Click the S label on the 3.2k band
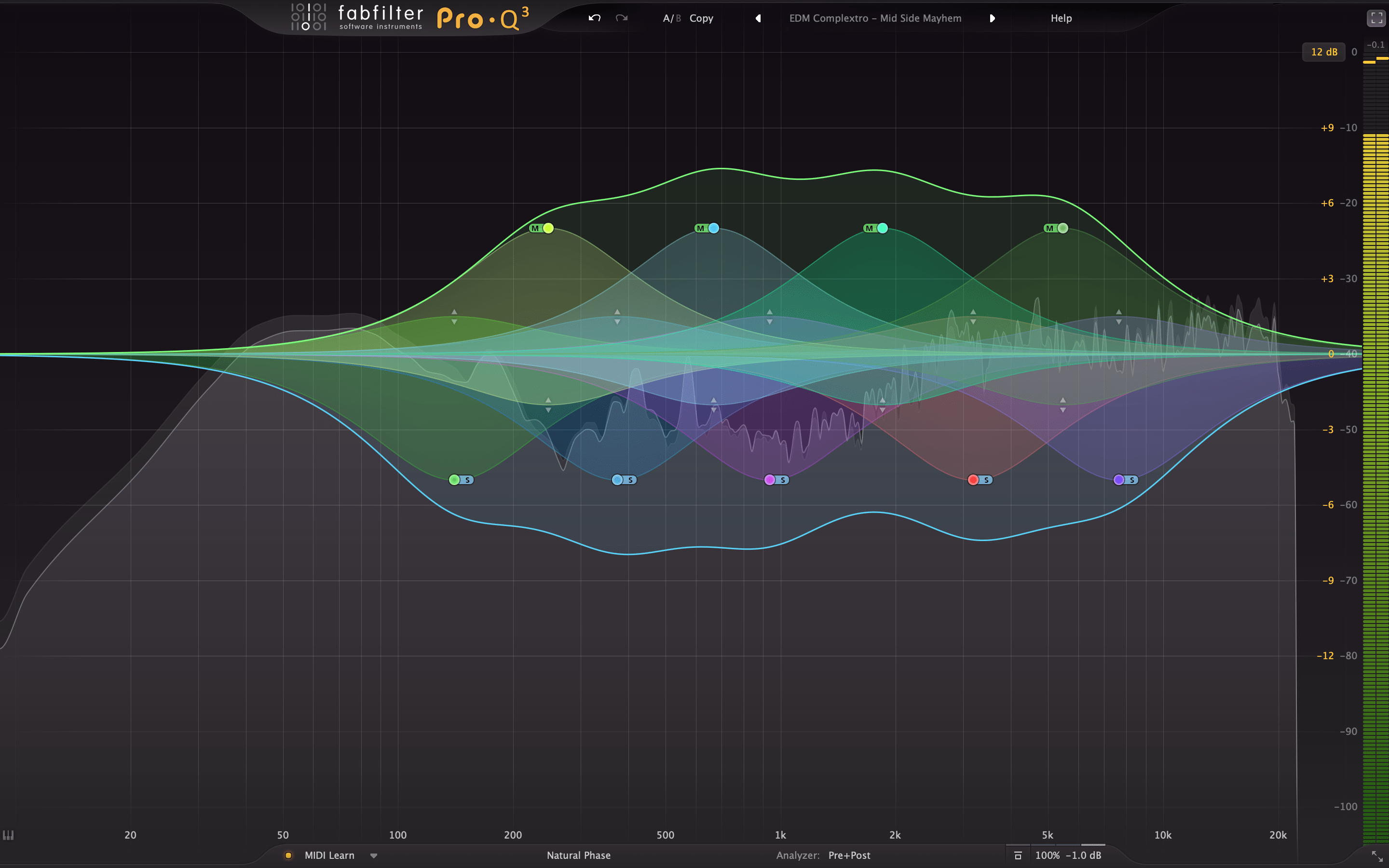The image size is (1389, 868). point(986,480)
